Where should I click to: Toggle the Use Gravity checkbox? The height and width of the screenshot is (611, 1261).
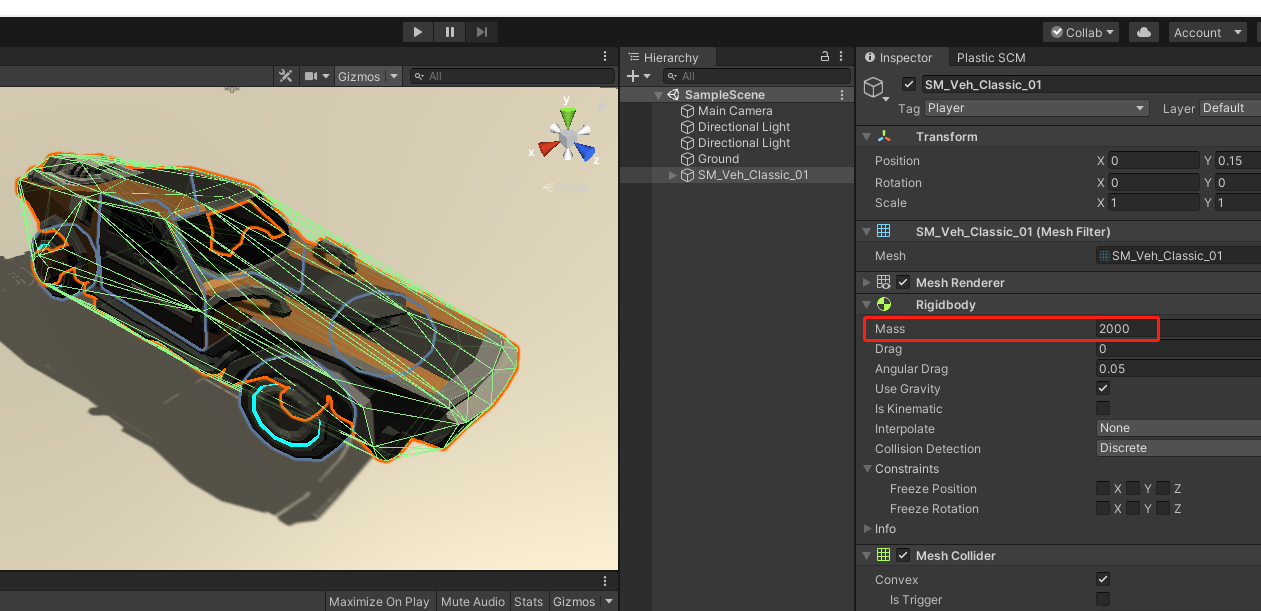tap(1103, 388)
